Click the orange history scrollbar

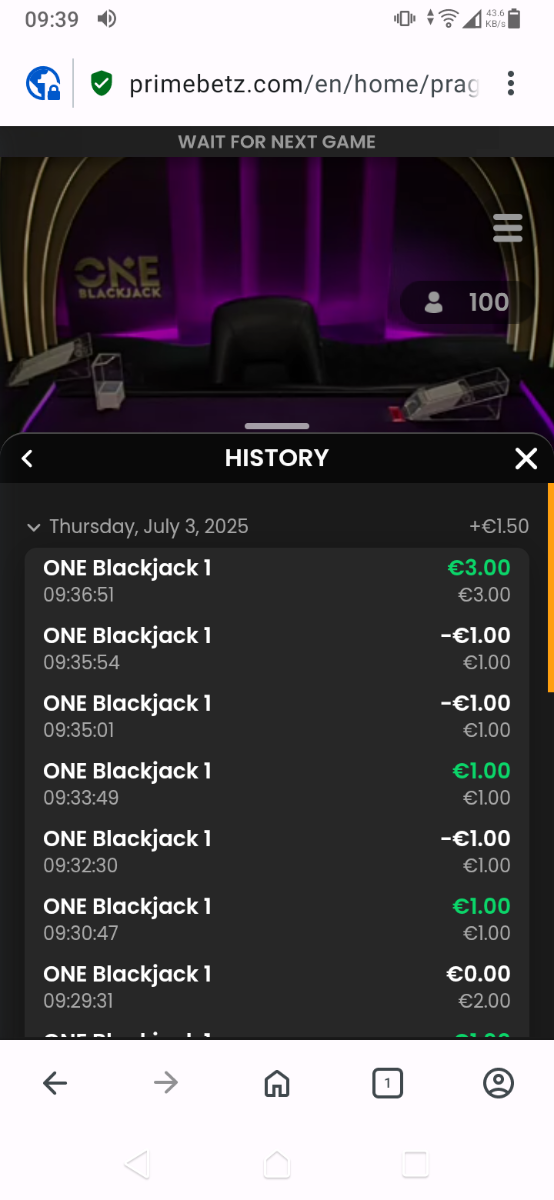tap(550, 588)
